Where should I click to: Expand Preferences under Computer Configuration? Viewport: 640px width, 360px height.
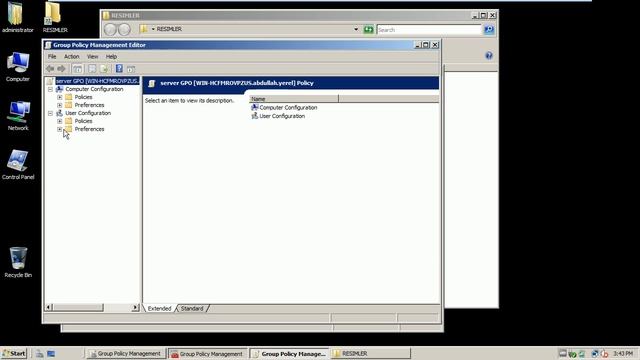(60, 105)
